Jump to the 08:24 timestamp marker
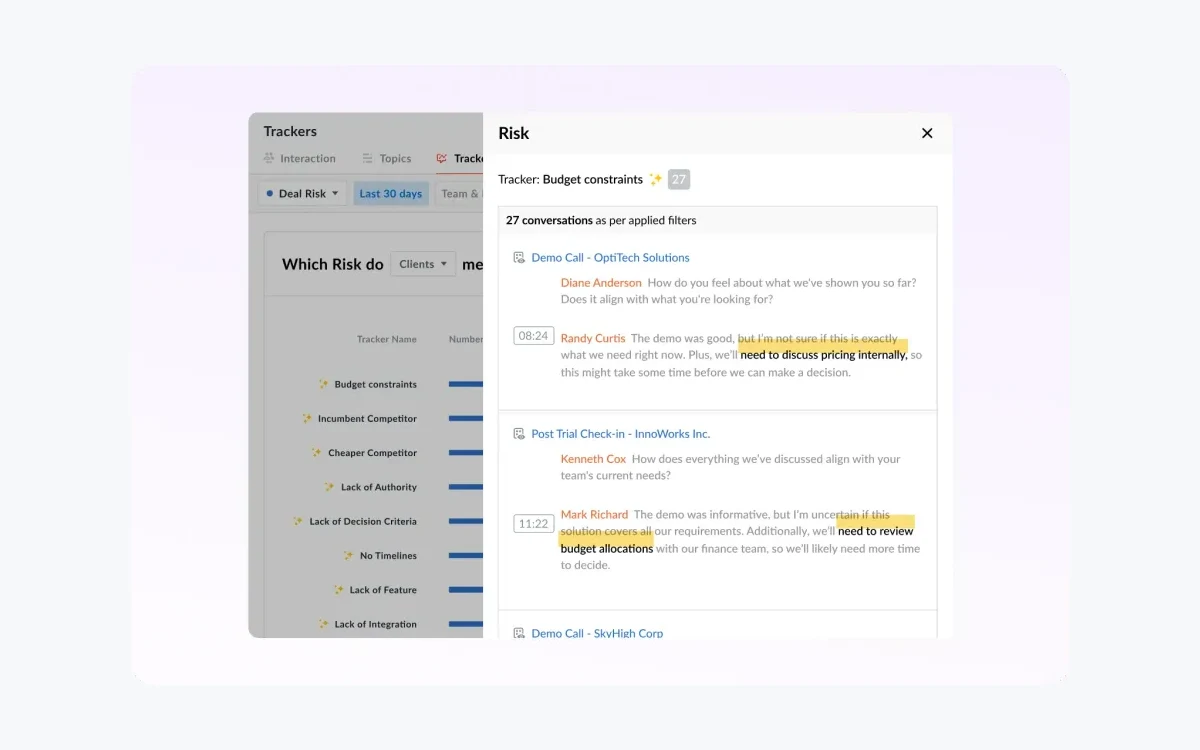1200x750 pixels. [x=533, y=336]
